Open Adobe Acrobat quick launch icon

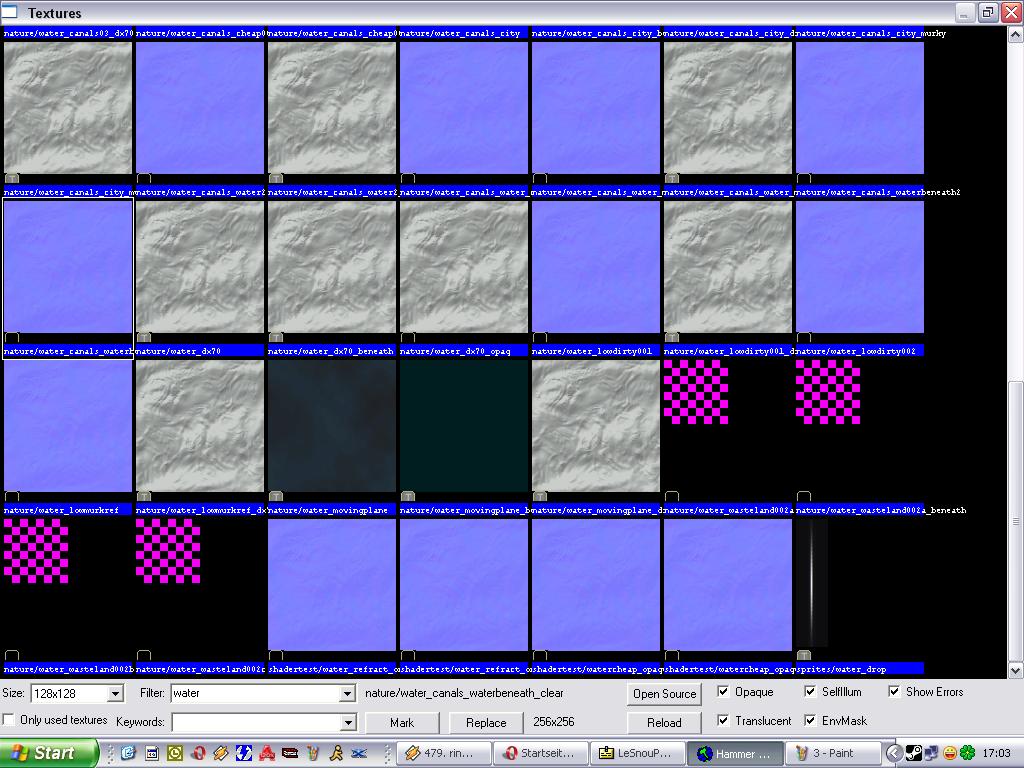click(267, 753)
